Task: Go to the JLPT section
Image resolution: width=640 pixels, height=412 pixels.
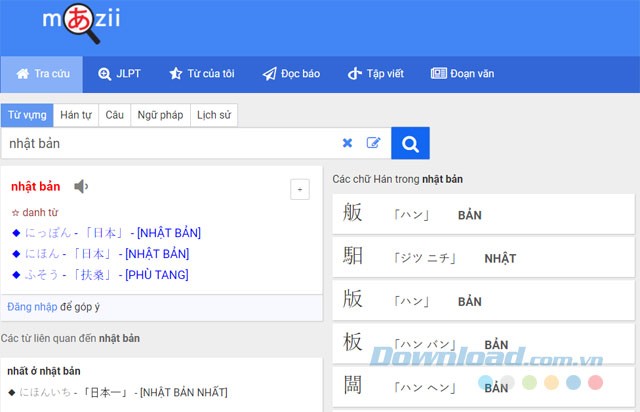Action: 118,74
